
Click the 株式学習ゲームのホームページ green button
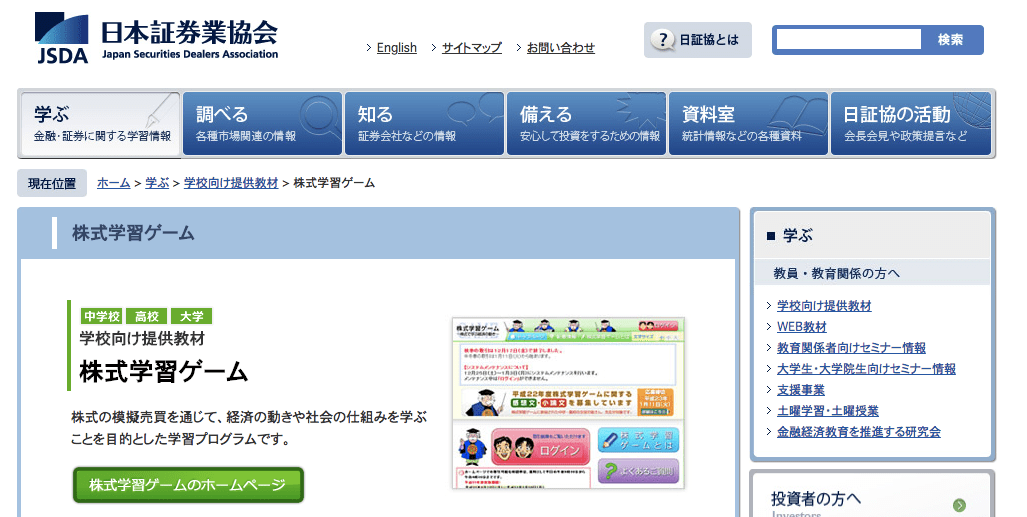pyautogui.click(x=188, y=485)
